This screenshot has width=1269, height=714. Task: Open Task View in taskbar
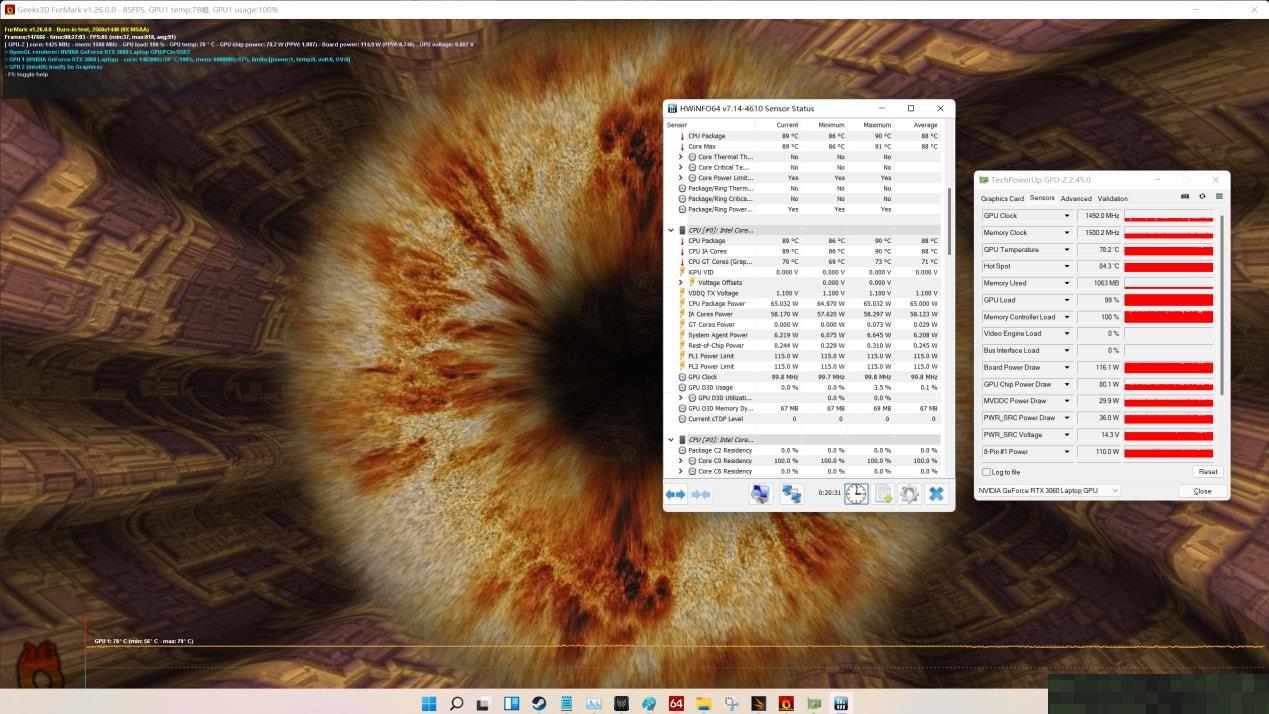[x=484, y=703]
